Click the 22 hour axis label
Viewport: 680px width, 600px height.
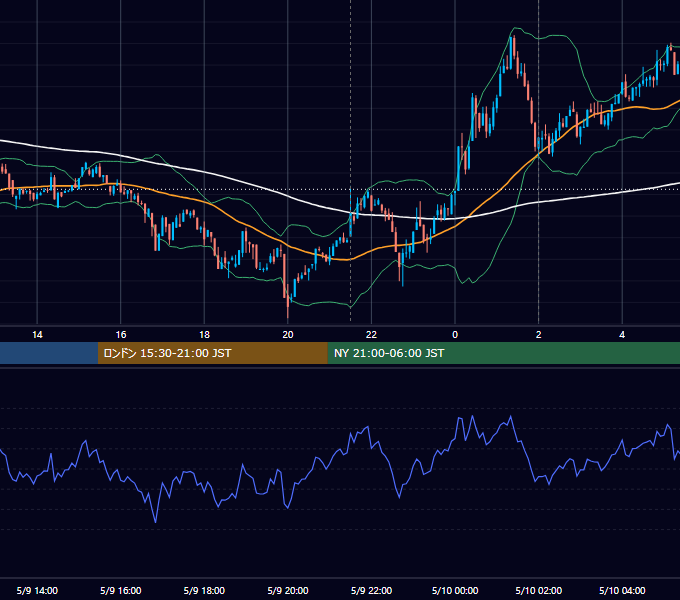coord(371,335)
